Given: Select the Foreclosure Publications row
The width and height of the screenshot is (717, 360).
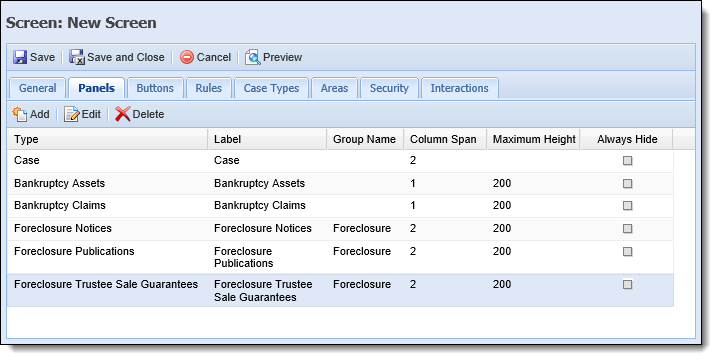Looking at the screenshot, I should click(x=340, y=257).
